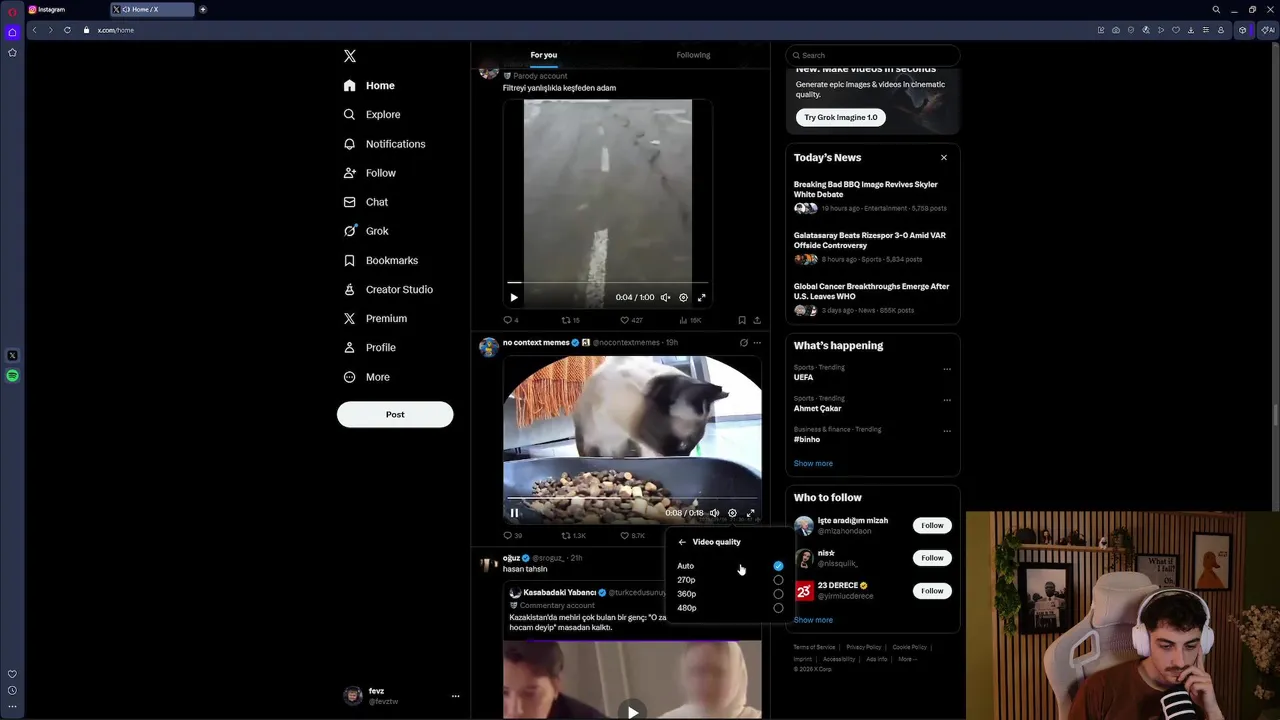The image size is (1280, 720).
Task: Open Creator Studio
Action: 388,289
